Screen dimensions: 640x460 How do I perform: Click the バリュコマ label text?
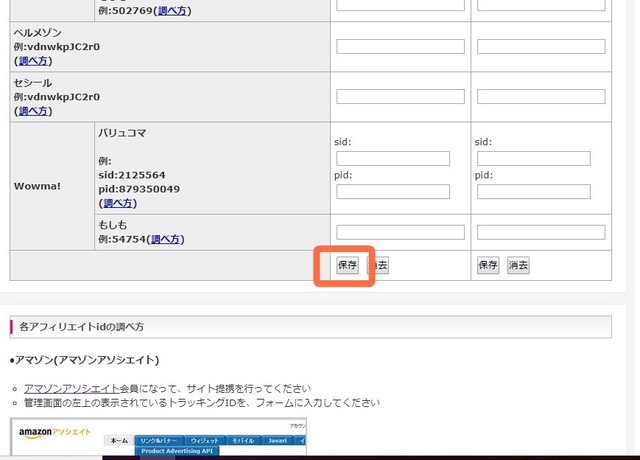122,133
